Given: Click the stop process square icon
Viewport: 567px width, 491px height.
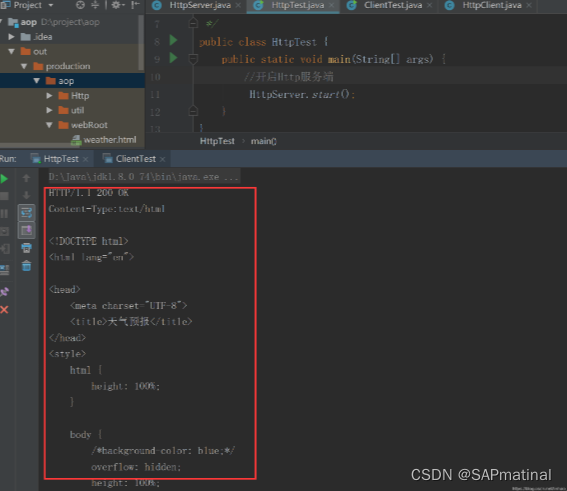Looking at the screenshot, I should pos(4,196).
